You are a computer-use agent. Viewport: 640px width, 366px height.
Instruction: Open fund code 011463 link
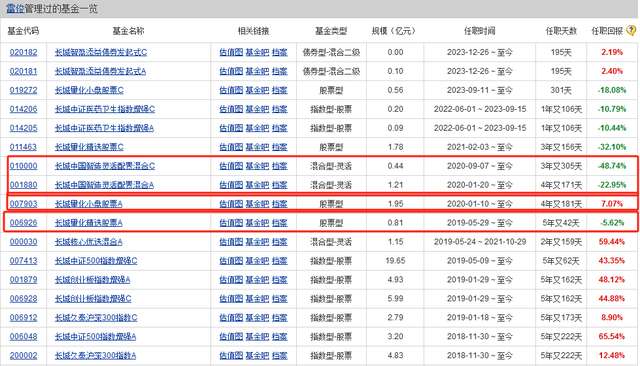(23, 147)
